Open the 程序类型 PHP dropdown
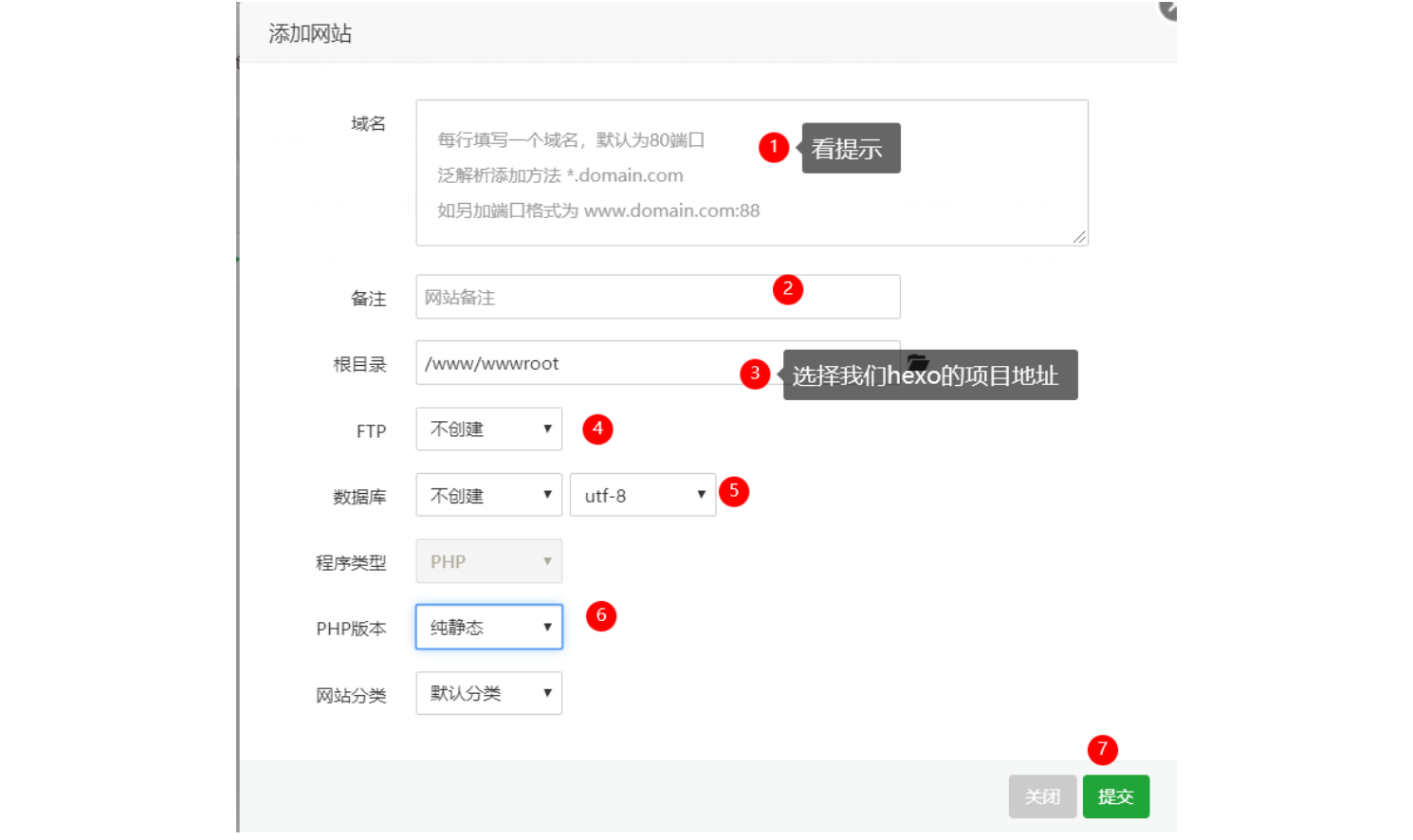This screenshot has height=840, width=1413. (x=488, y=561)
